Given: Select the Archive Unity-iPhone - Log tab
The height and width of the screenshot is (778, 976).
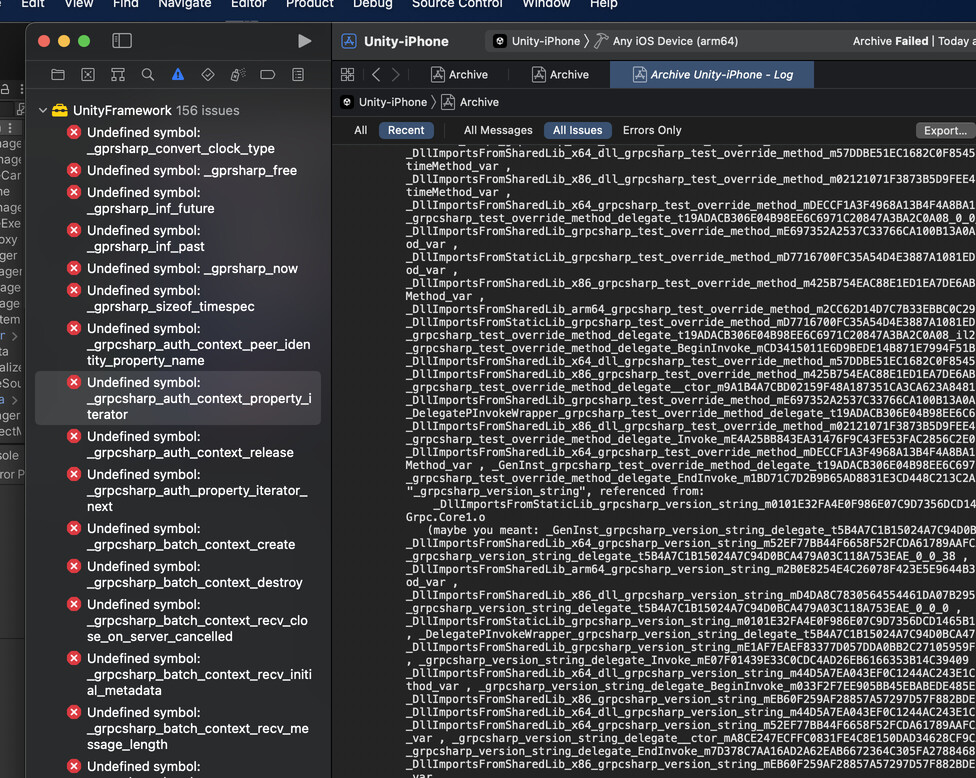Looking at the screenshot, I should click(712, 75).
